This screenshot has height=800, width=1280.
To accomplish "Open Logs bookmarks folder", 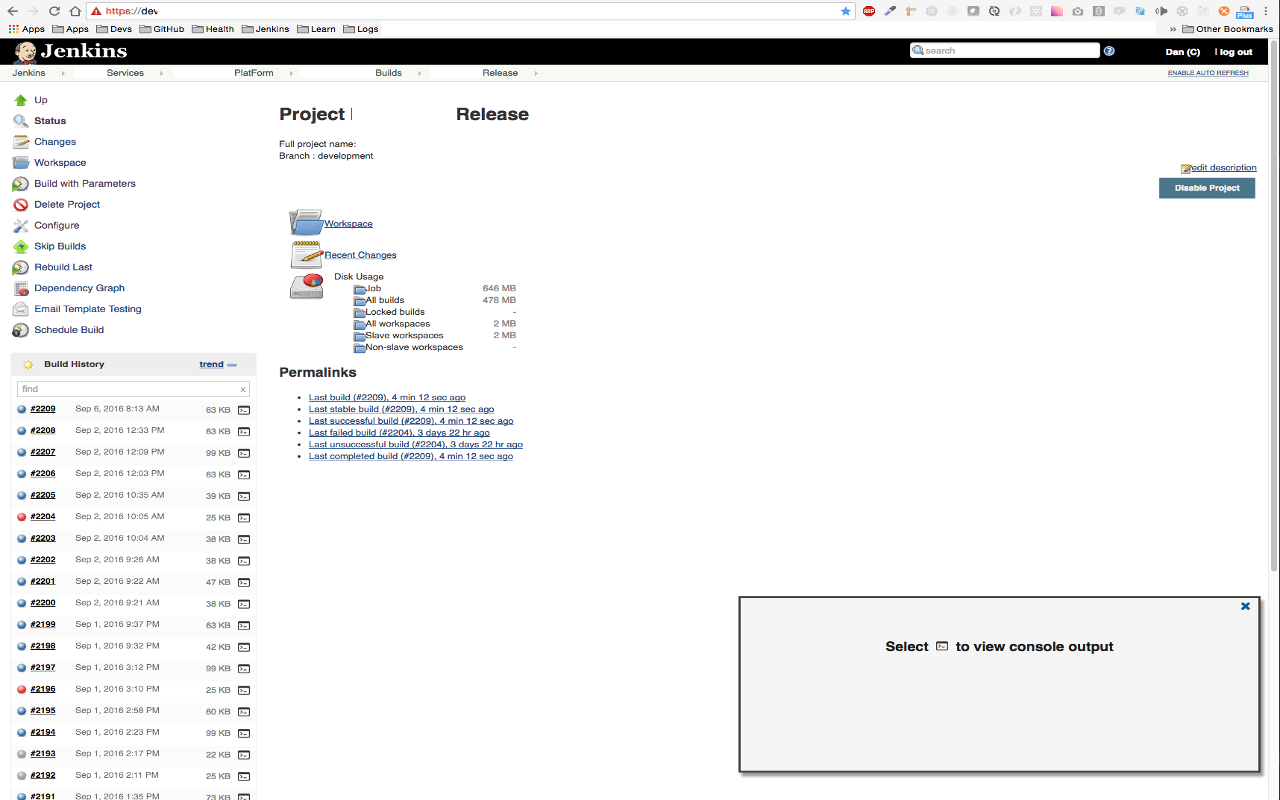I will click(361, 29).
